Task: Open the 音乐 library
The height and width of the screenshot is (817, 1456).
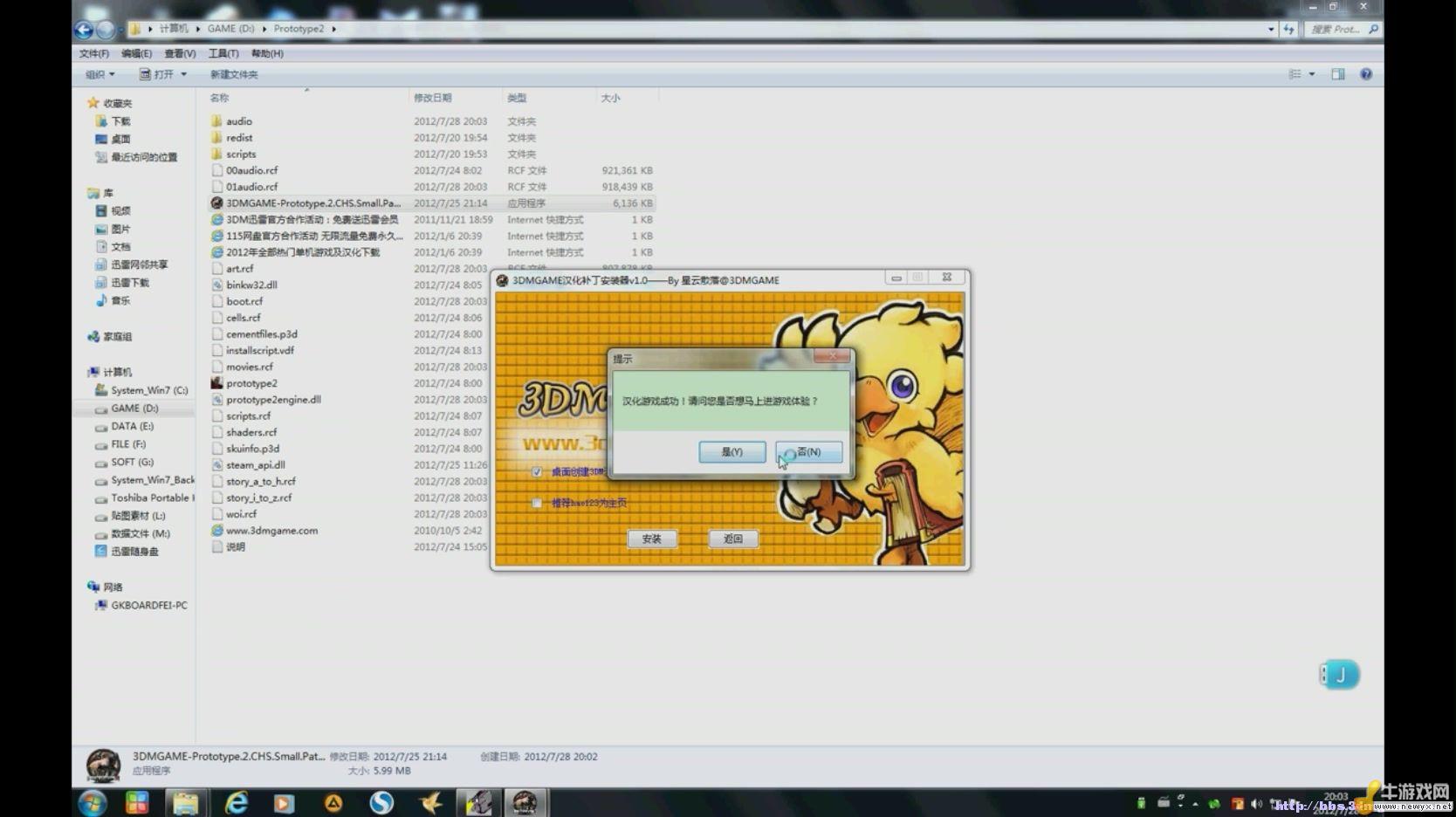Action: coord(120,300)
